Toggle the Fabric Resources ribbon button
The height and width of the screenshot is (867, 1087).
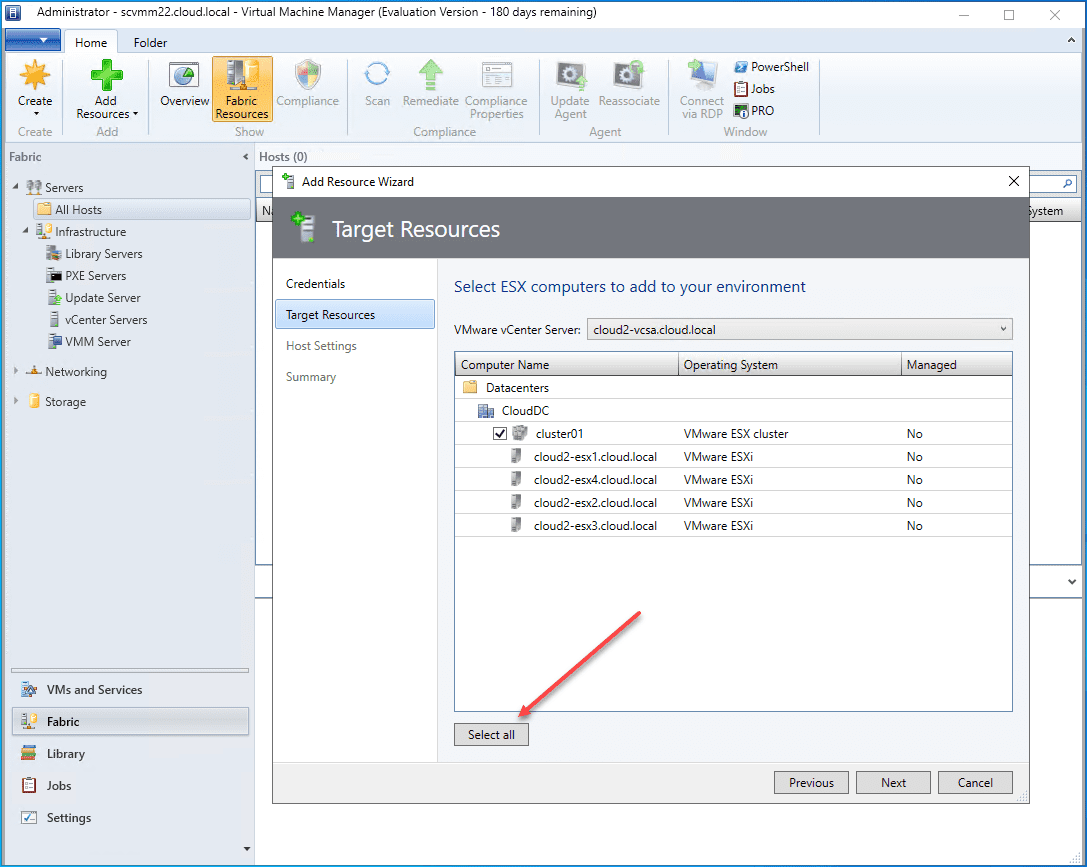click(242, 88)
